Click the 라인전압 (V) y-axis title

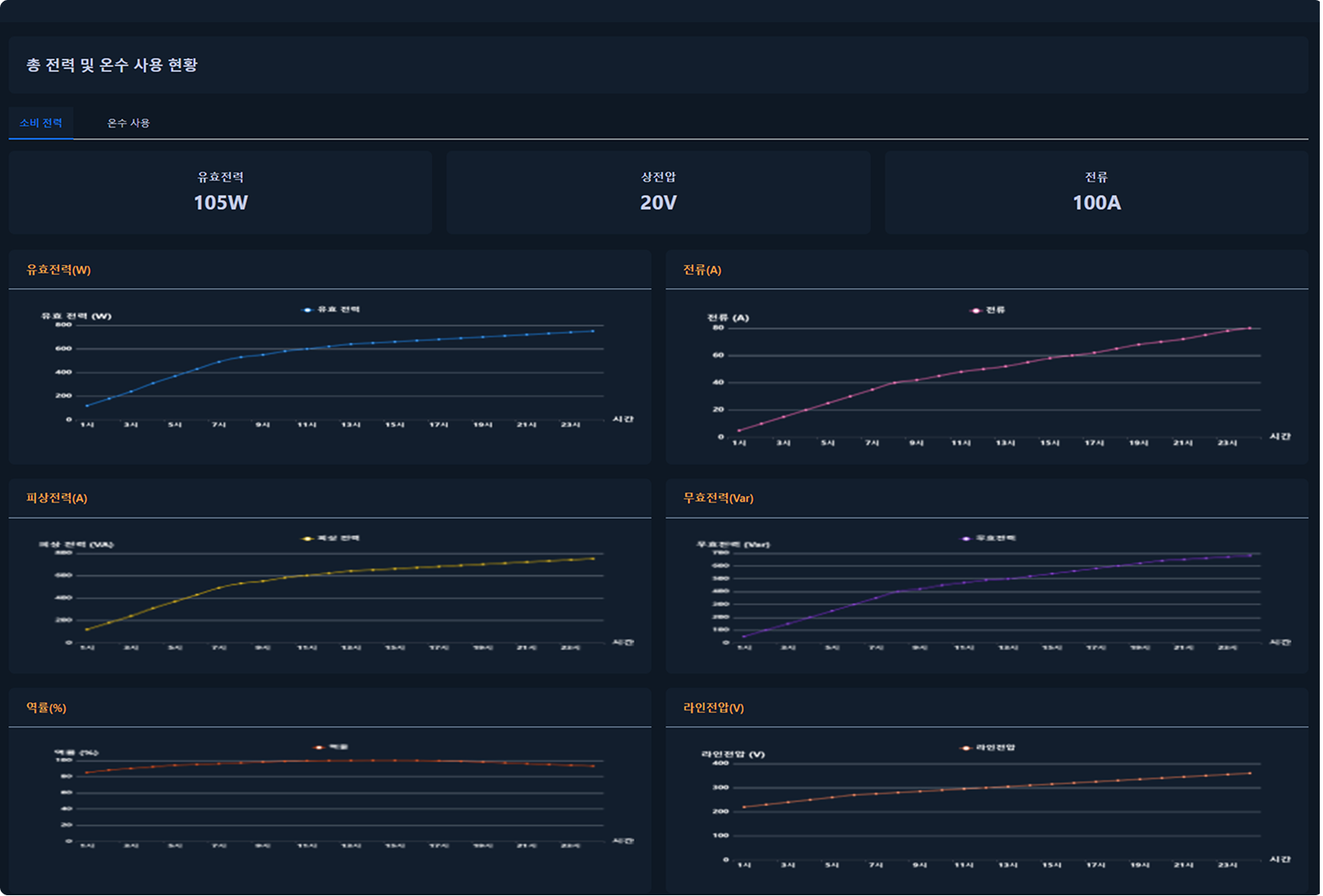tap(733, 754)
